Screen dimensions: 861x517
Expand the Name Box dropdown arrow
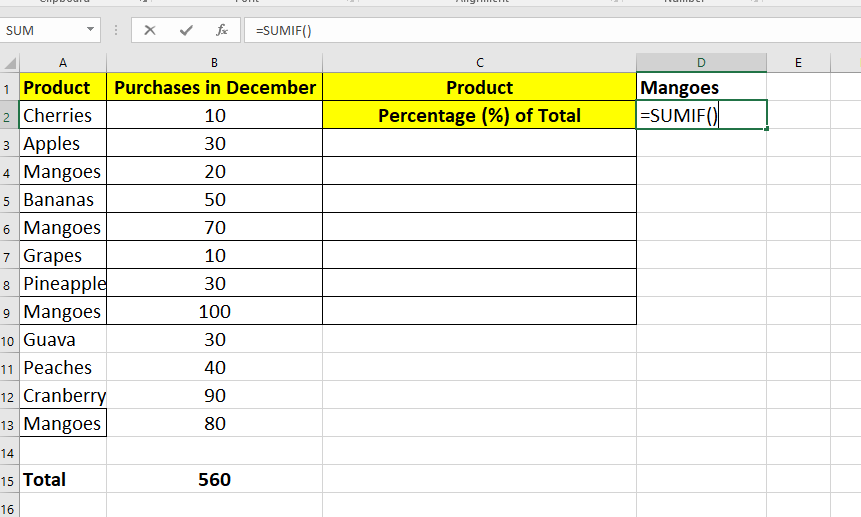tap(91, 30)
